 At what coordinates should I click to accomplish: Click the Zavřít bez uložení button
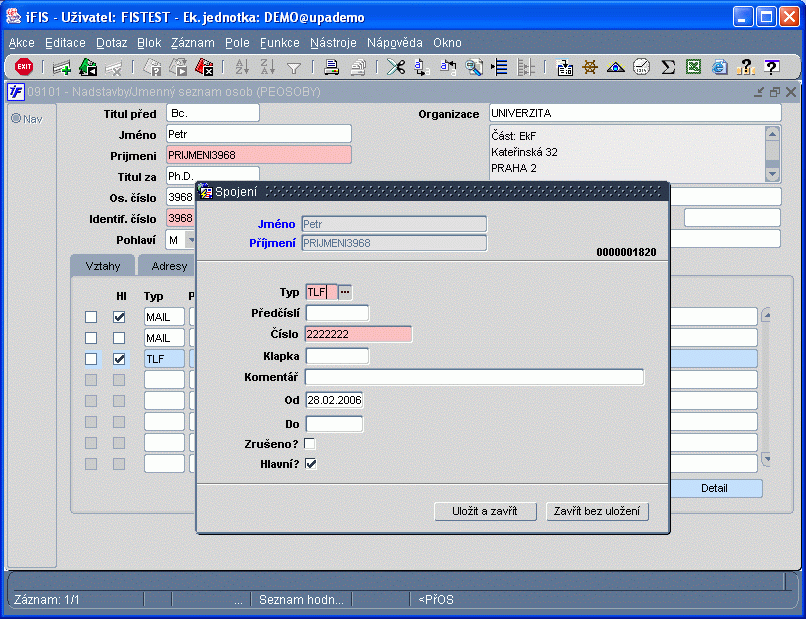click(597, 512)
